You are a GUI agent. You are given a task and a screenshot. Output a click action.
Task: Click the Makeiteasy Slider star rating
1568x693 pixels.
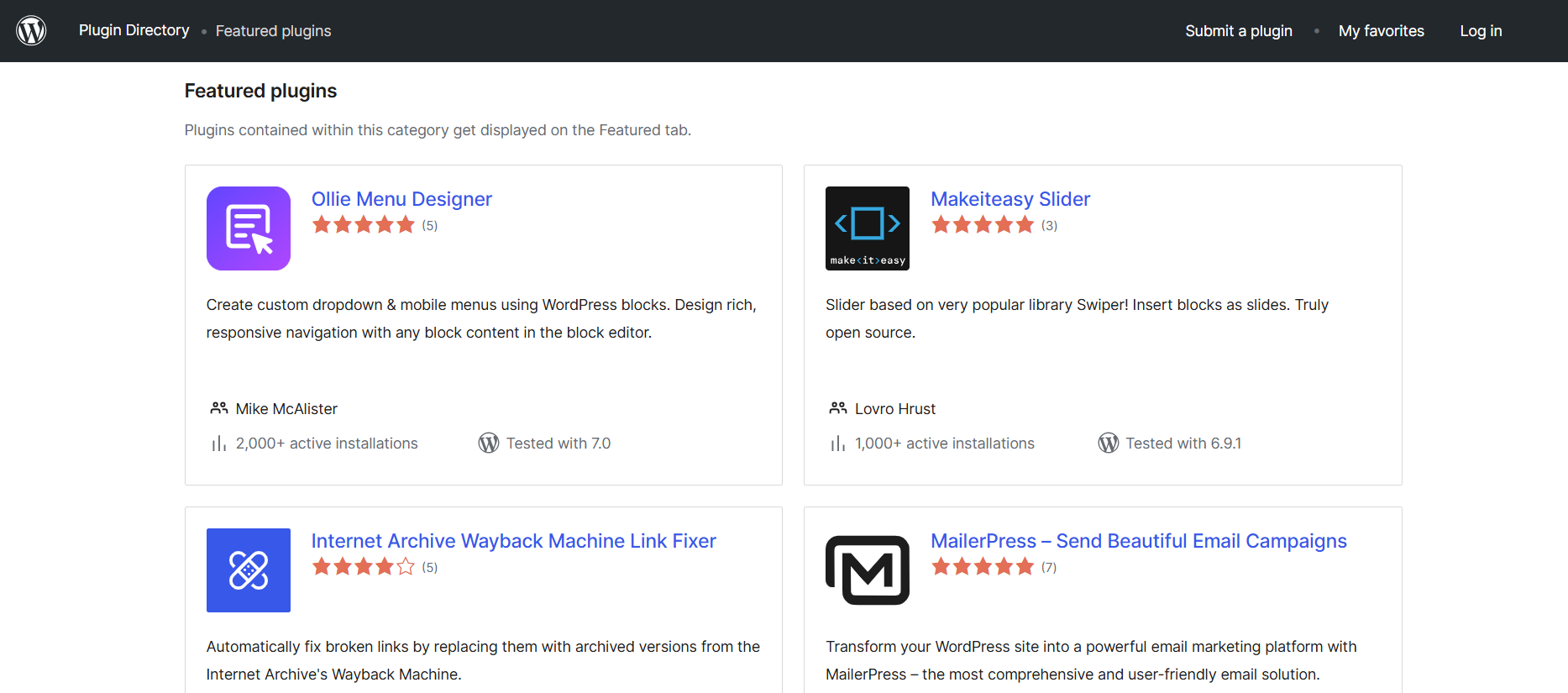983,224
